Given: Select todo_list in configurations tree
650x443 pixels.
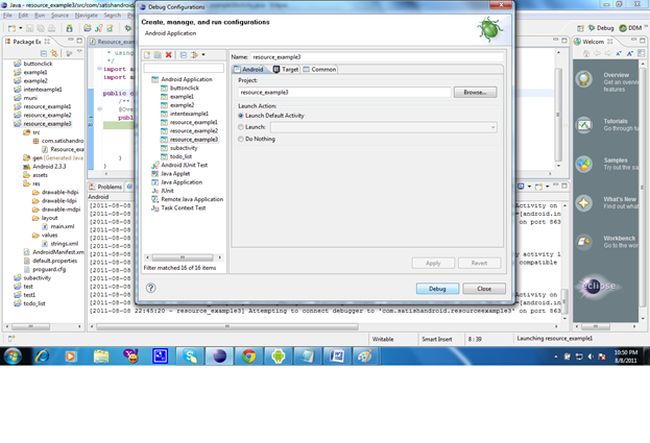Looking at the screenshot, I should 181,157.
